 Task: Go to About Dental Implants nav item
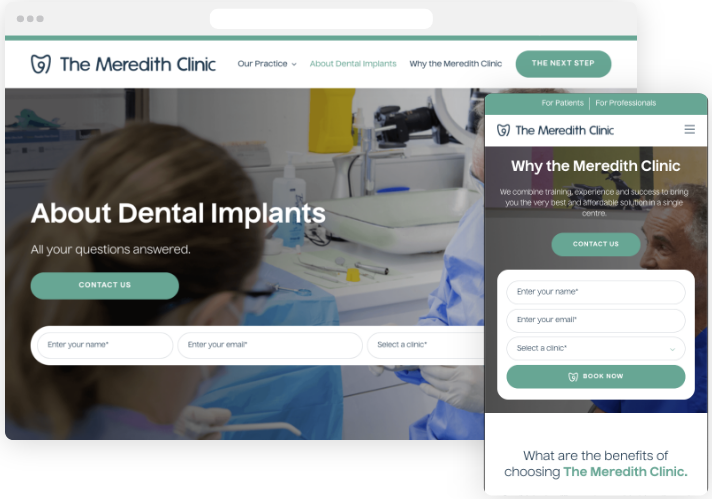(353, 64)
